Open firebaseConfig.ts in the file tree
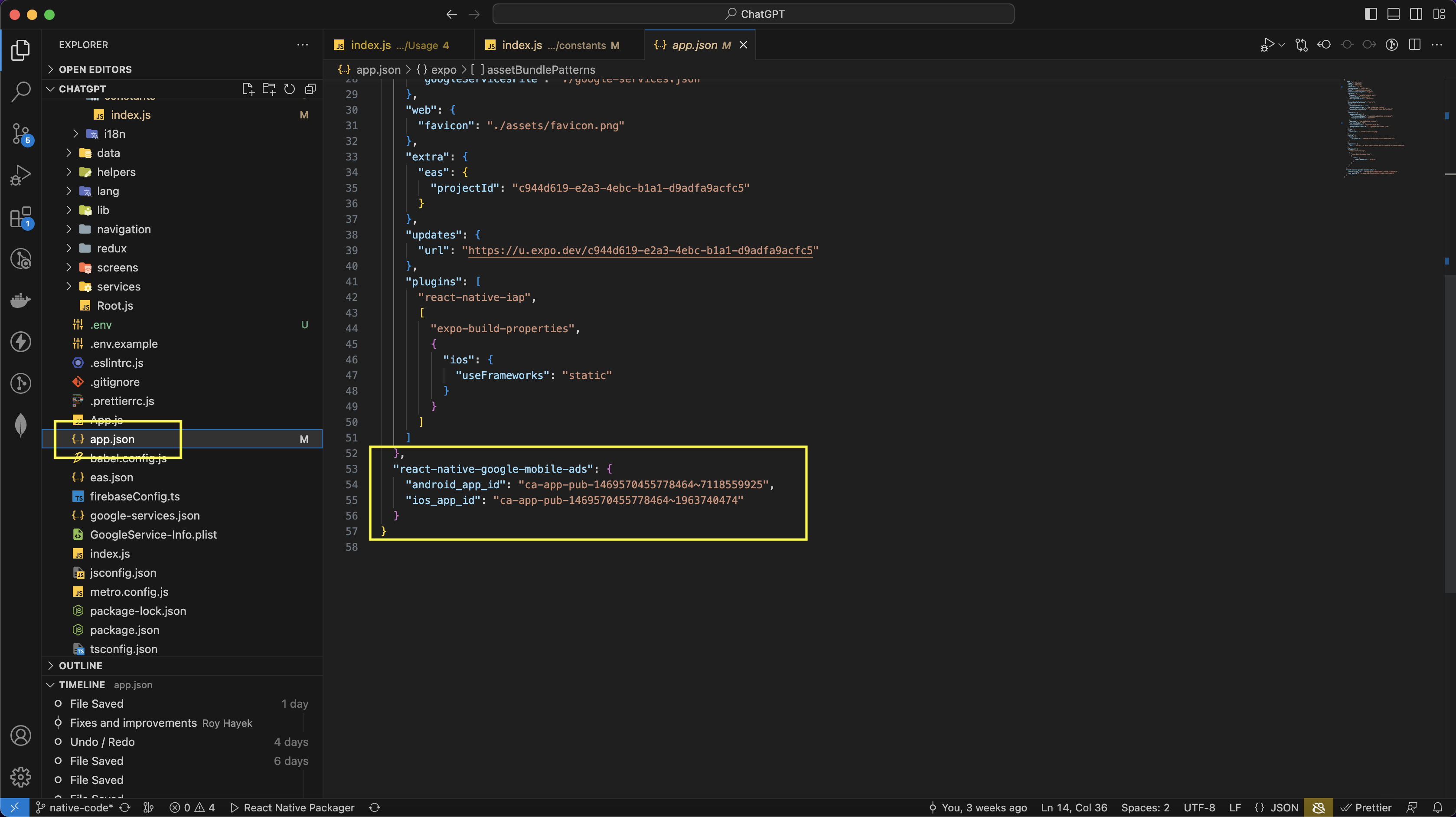The width and height of the screenshot is (1456, 817). click(x=182, y=497)
